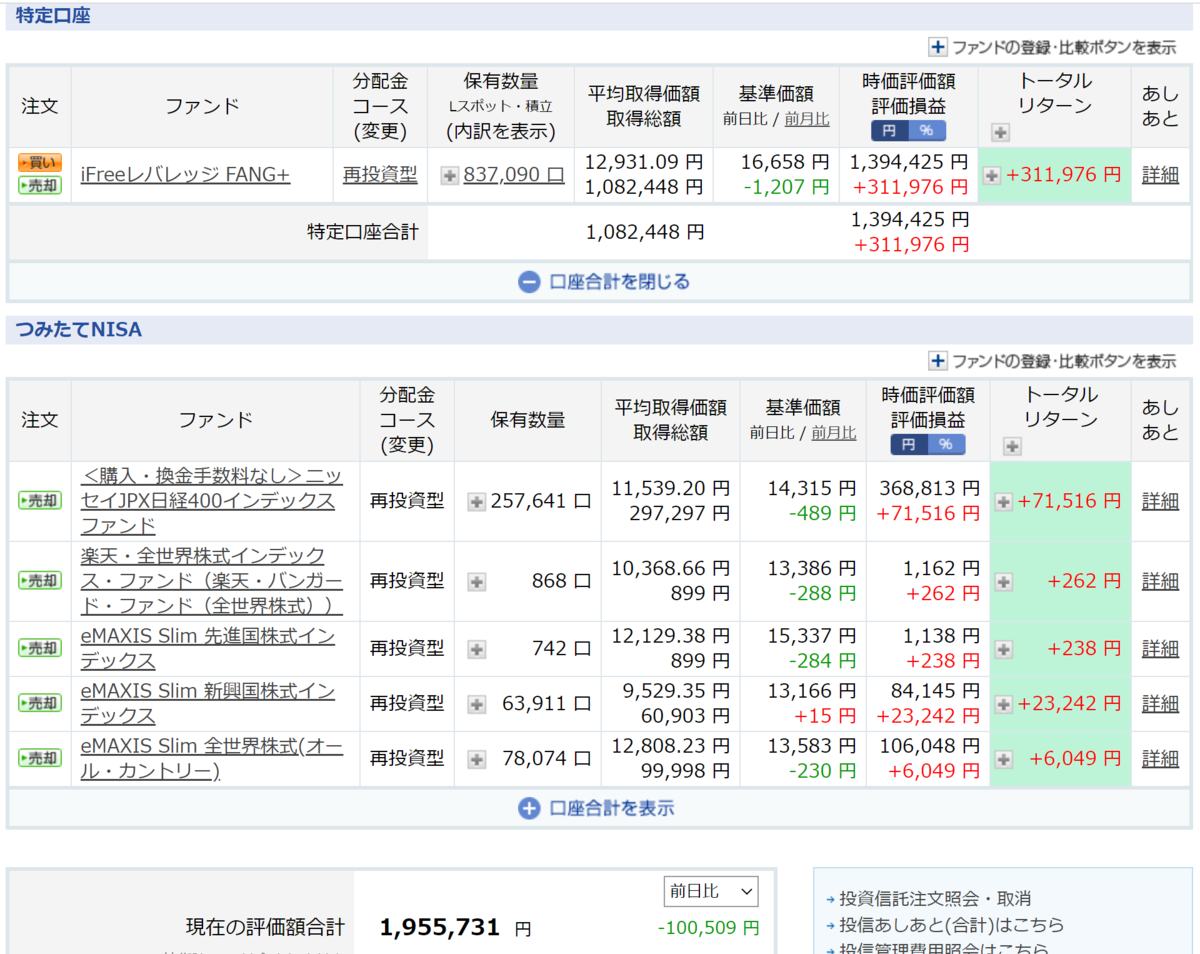
Task: Expand total return plus icon at +6,049 円
Action: tap(1004, 759)
